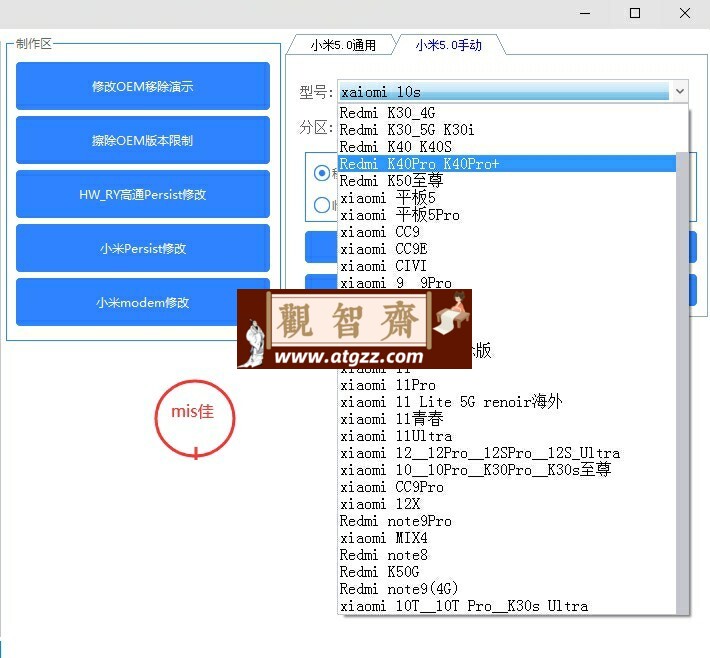This screenshot has height=658, width=710.
Task: Choose xiaomi 12__12Pro__12SPro__12S_Ultra
Action: click(507, 453)
